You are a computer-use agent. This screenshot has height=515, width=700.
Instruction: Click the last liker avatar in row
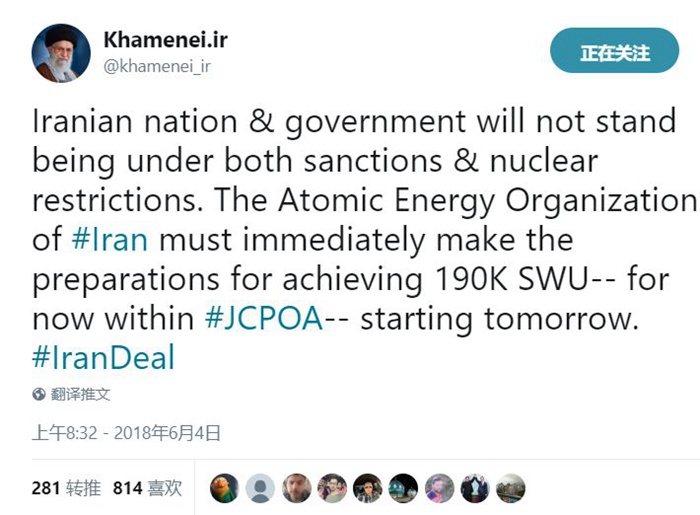(510, 488)
